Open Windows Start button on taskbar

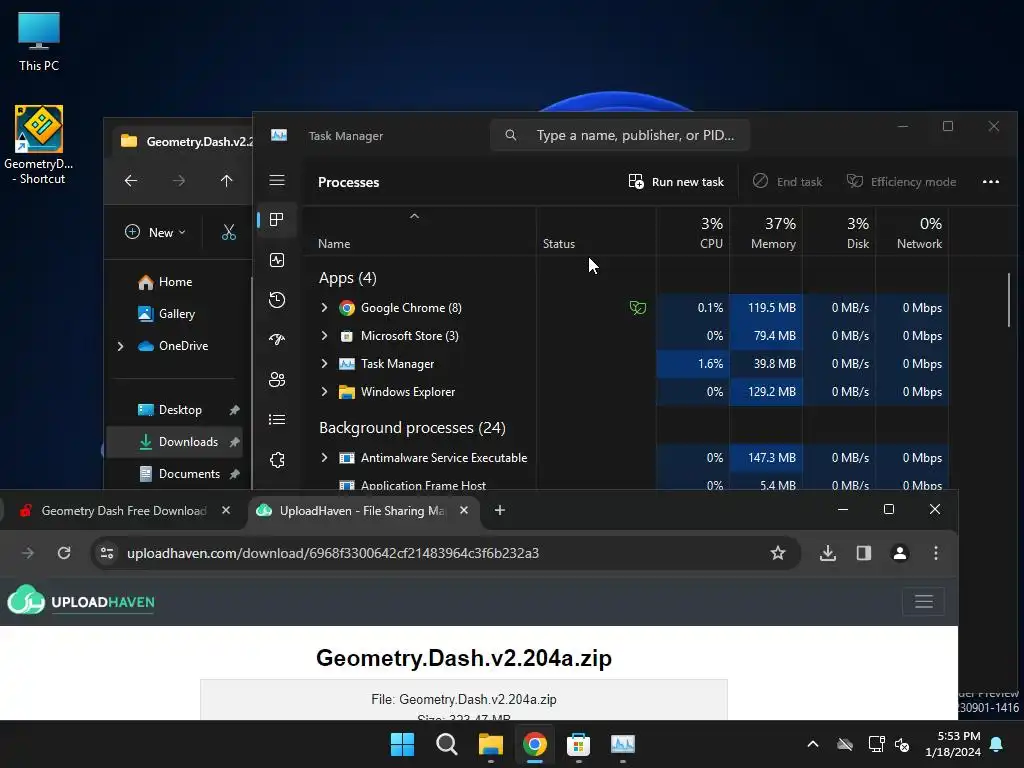pyautogui.click(x=402, y=744)
